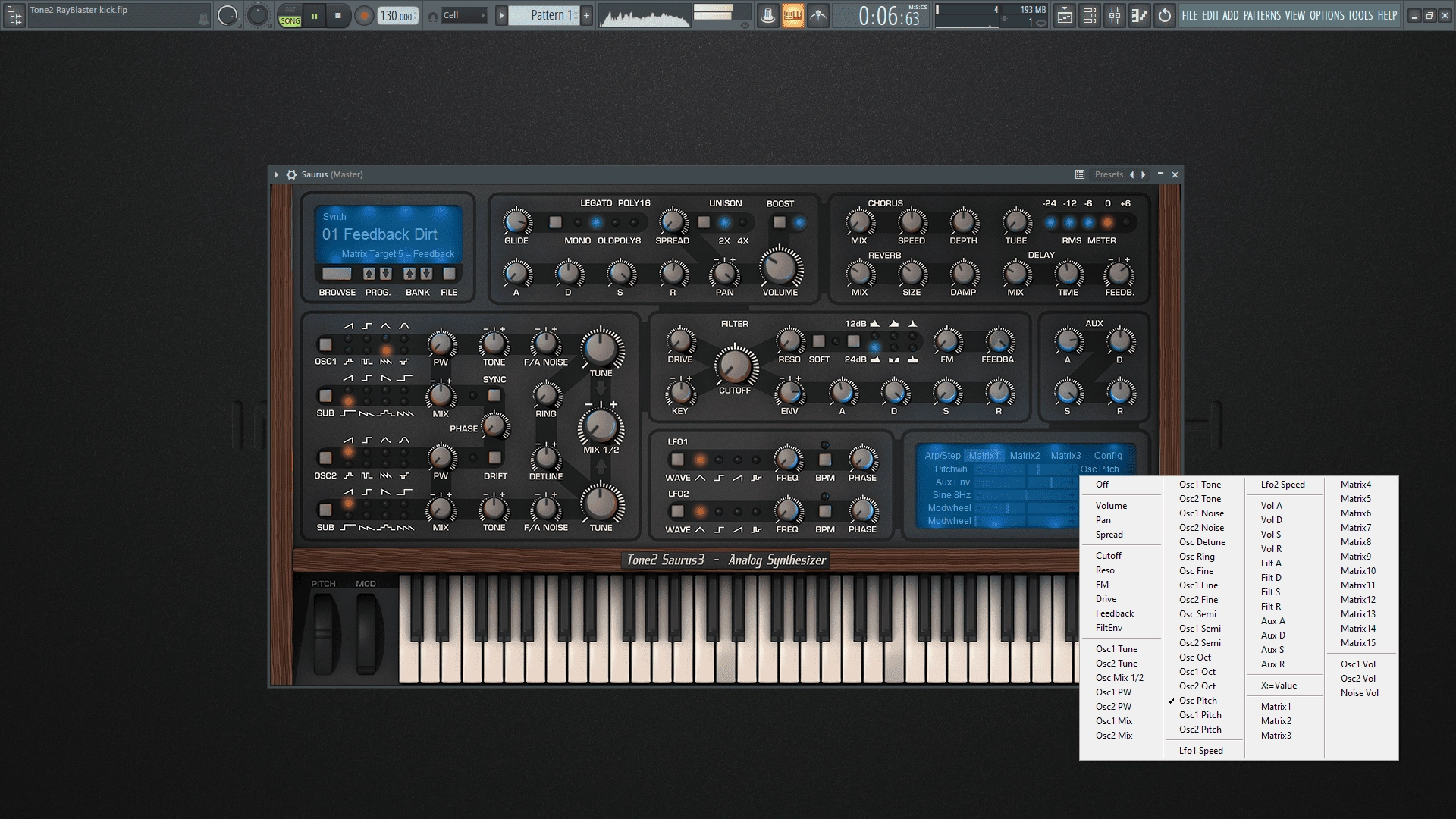Pause playback with the pause button
This screenshot has height=819, width=1456.
pos(314,16)
